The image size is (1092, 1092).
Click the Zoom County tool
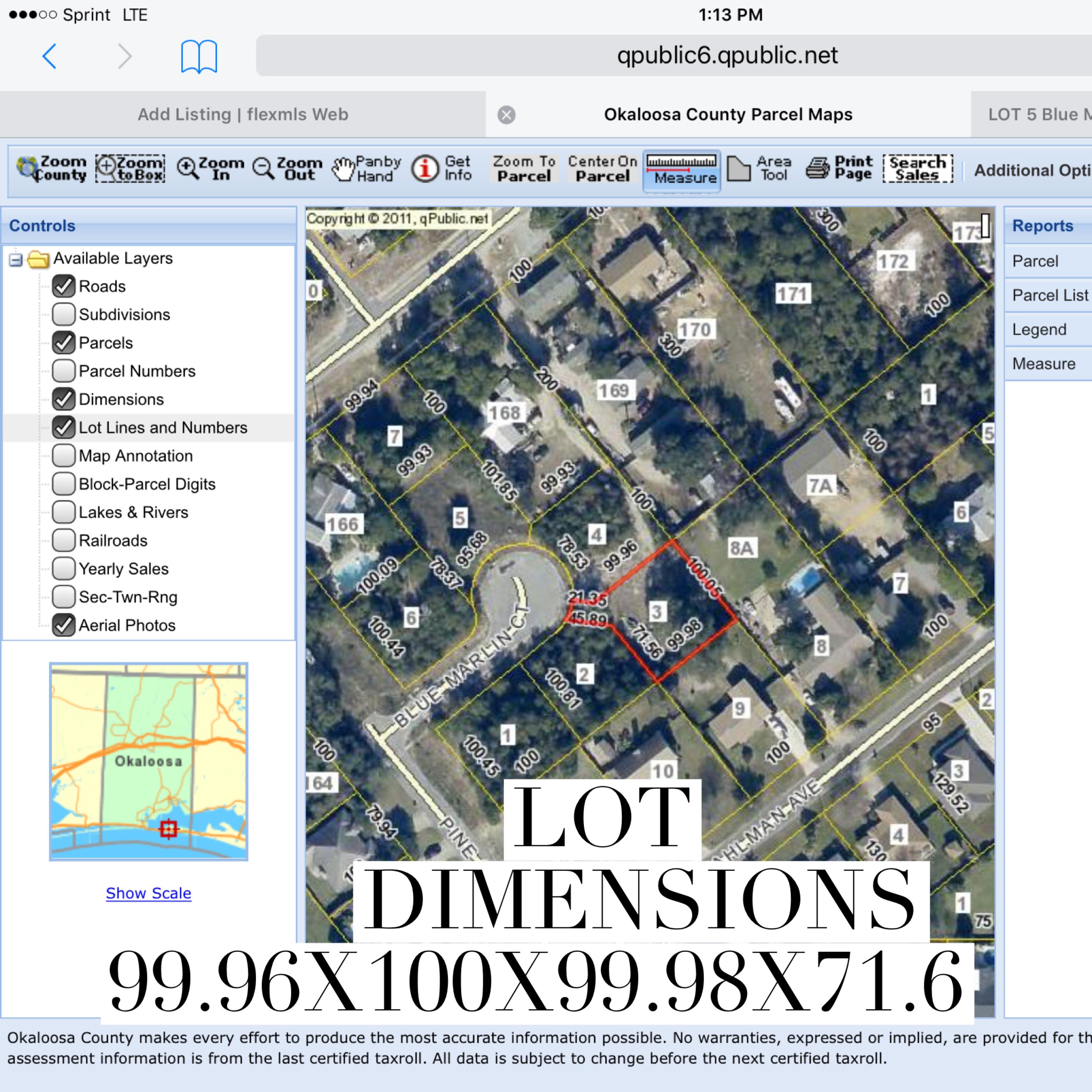(51, 169)
